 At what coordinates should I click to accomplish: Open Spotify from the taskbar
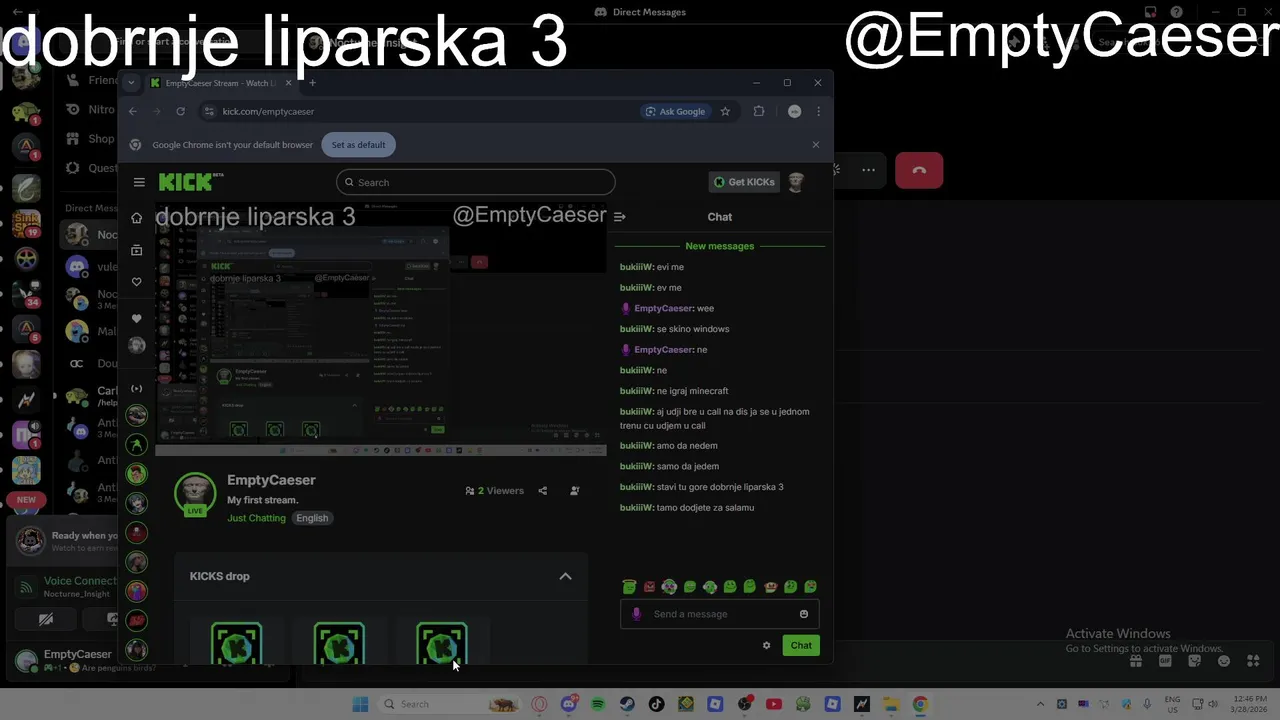tap(598, 704)
